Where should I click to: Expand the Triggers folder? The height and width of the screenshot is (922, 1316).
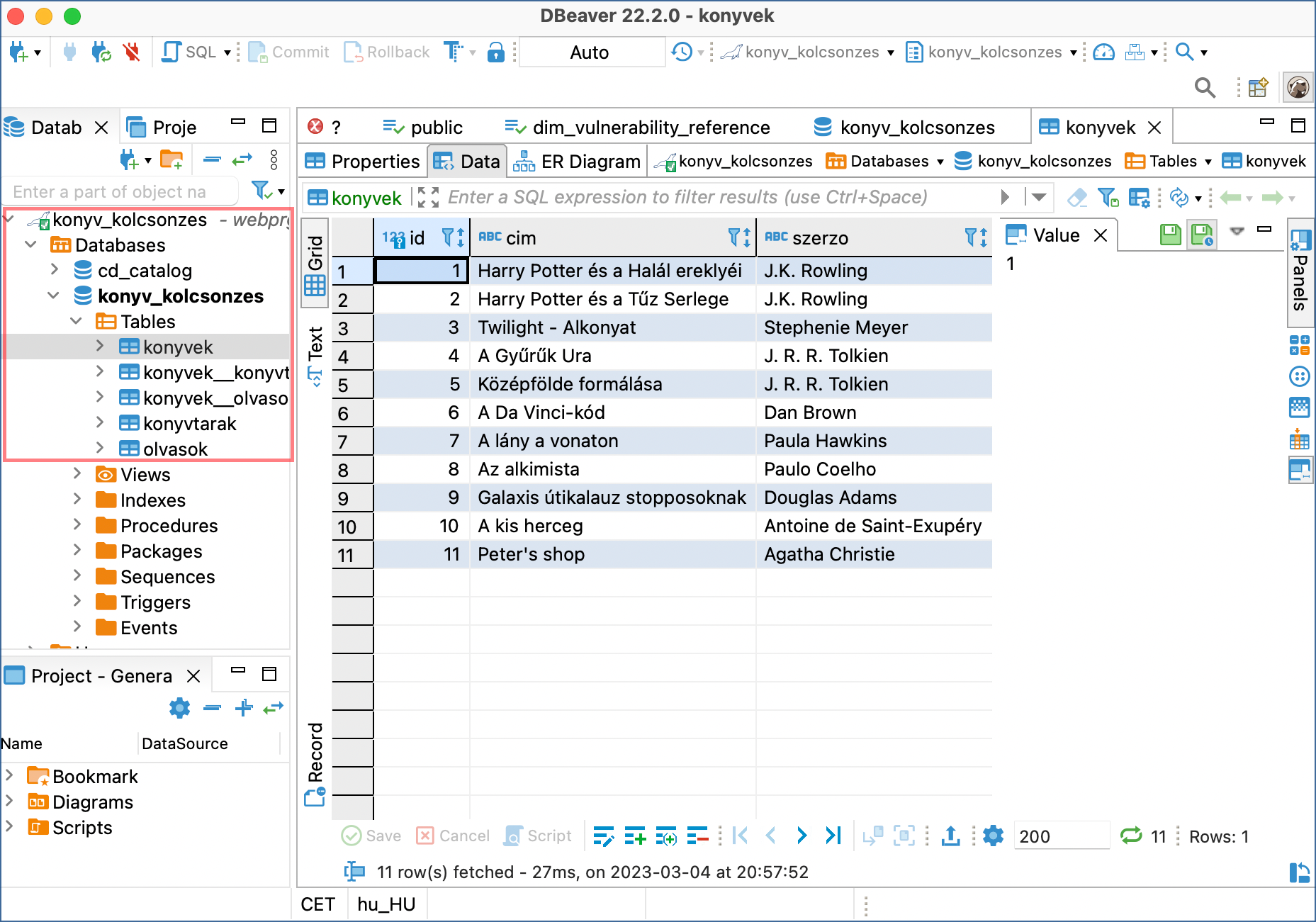point(77,601)
